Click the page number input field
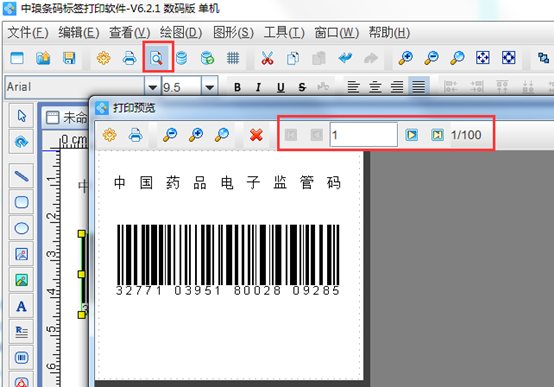This screenshot has height=387, width=554. tap(364, 135)
